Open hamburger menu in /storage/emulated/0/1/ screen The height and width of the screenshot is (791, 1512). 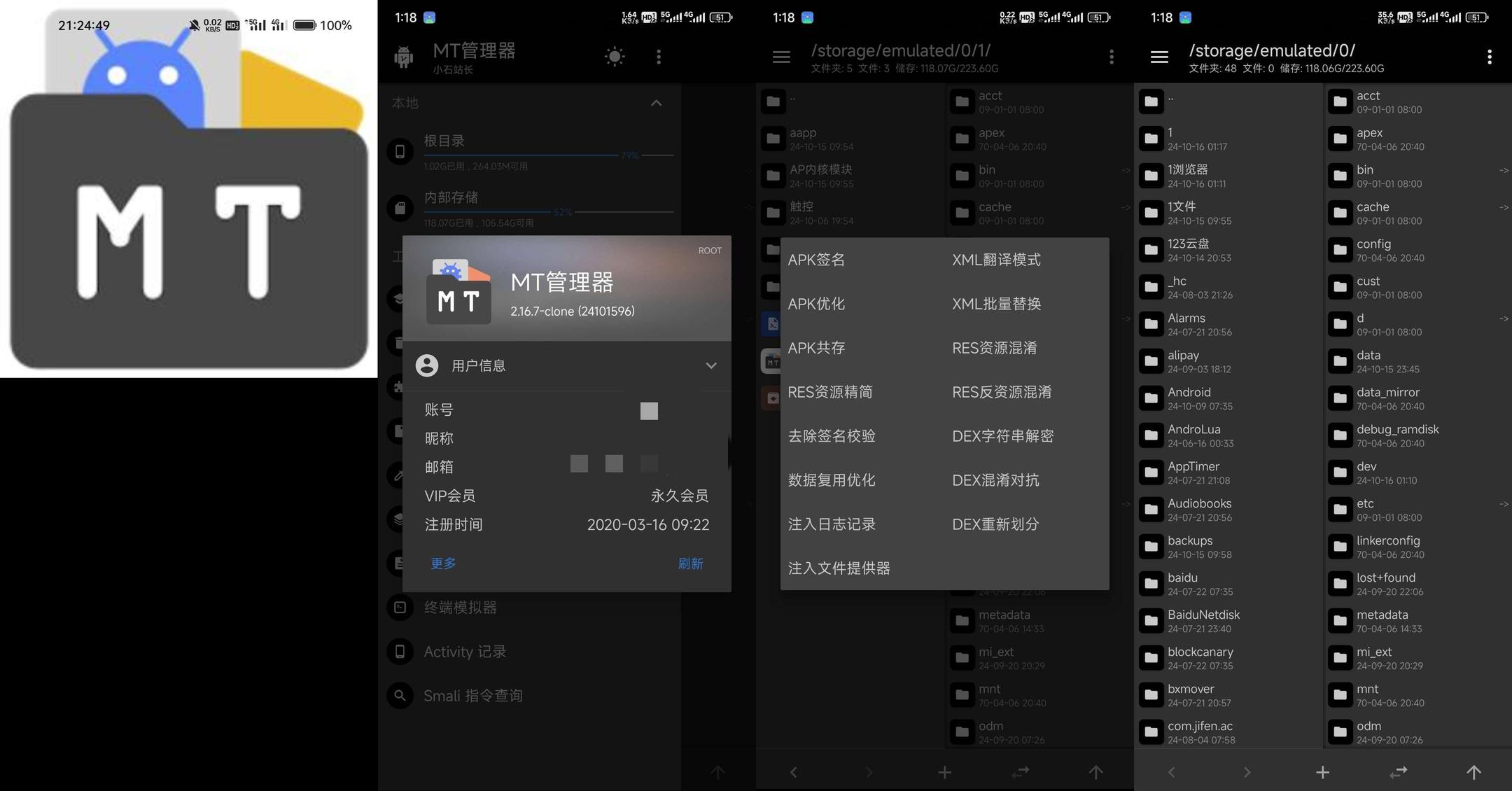click(x=781, y=57)
